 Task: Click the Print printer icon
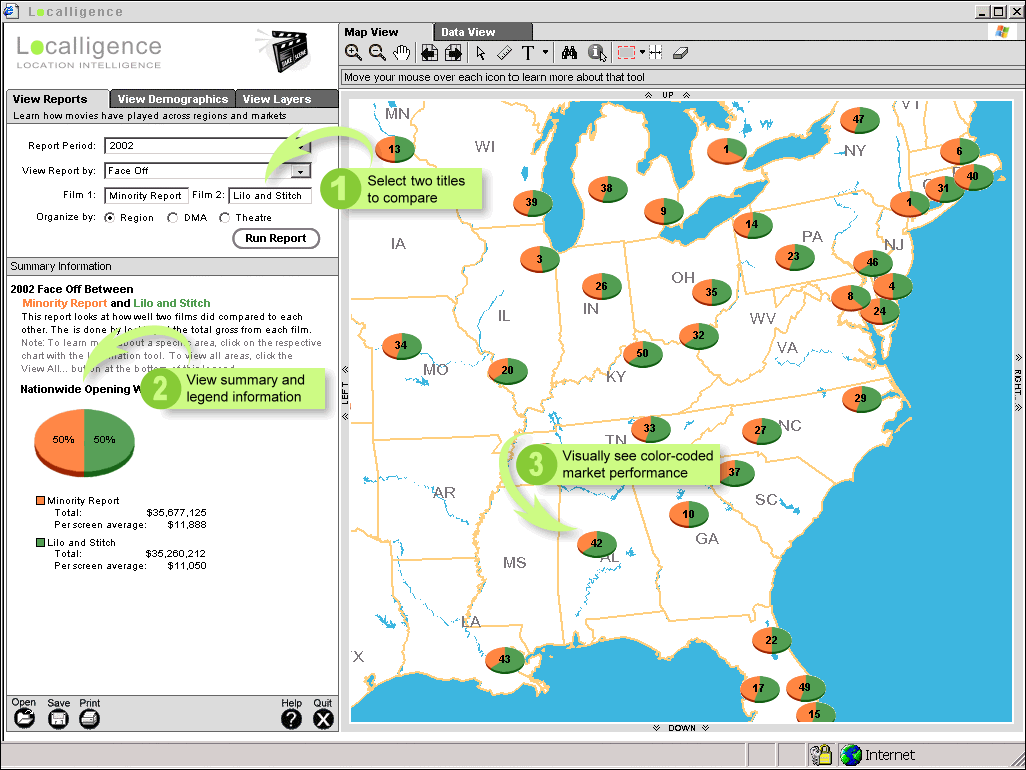click(90, 719)
